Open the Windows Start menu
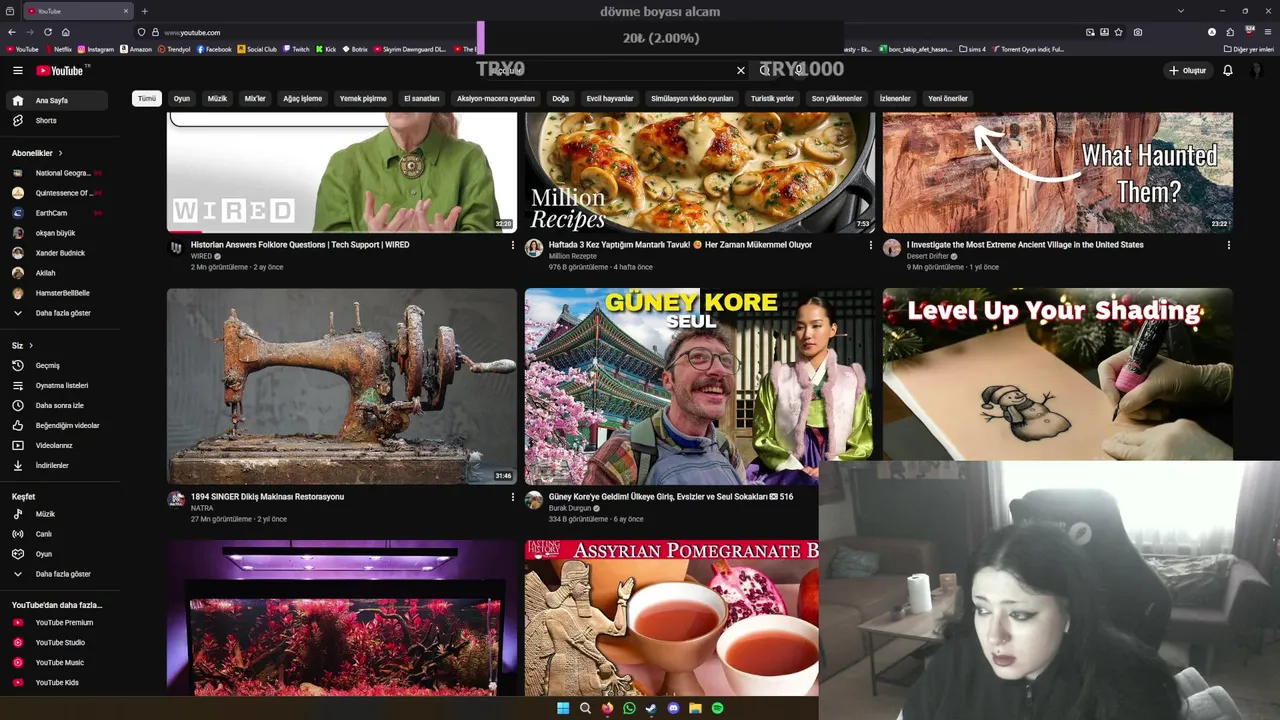Screen dimensions: 1280x720 pos(563,708)
